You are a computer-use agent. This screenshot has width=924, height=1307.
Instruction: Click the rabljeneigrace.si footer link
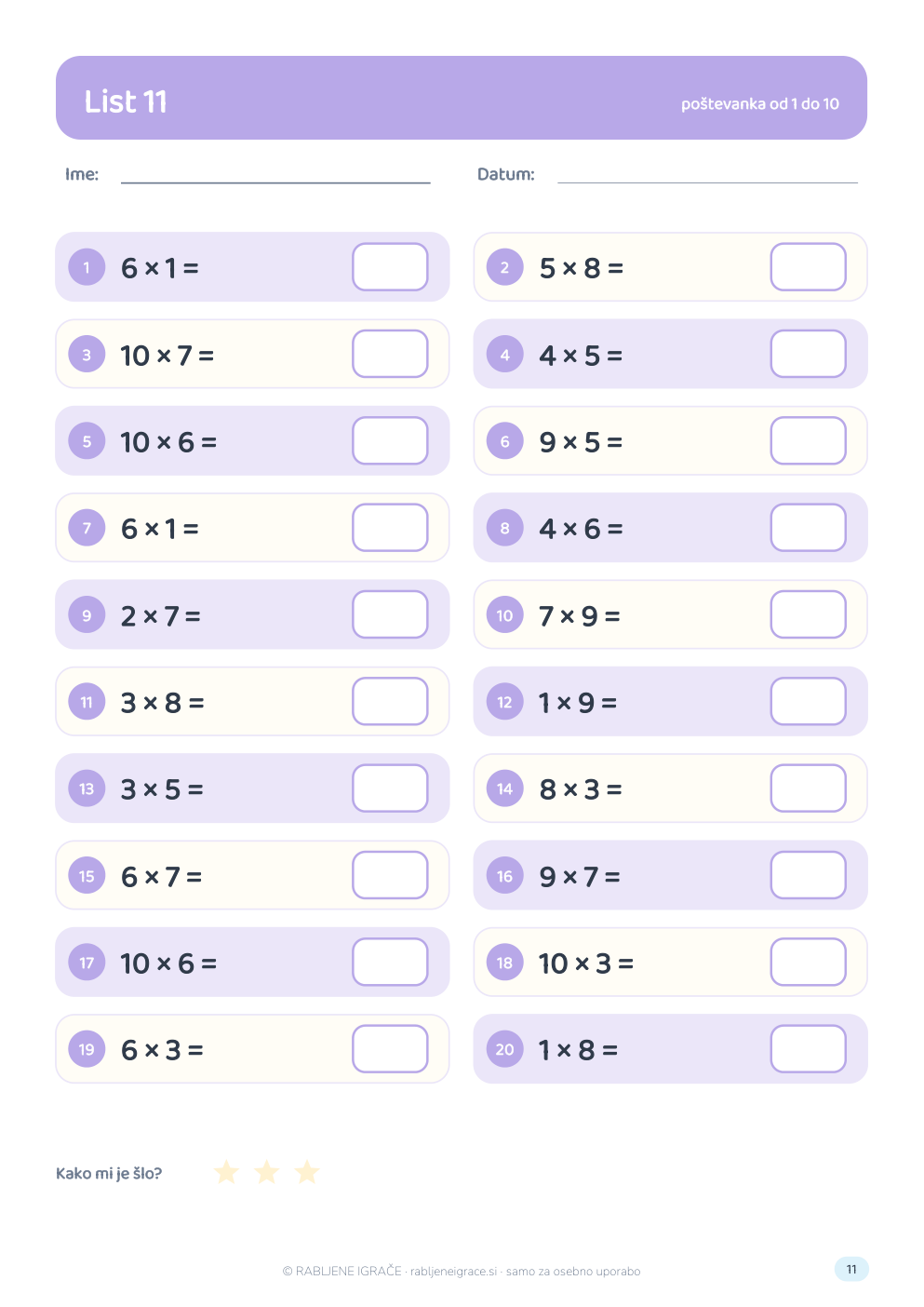point(453,1272)
